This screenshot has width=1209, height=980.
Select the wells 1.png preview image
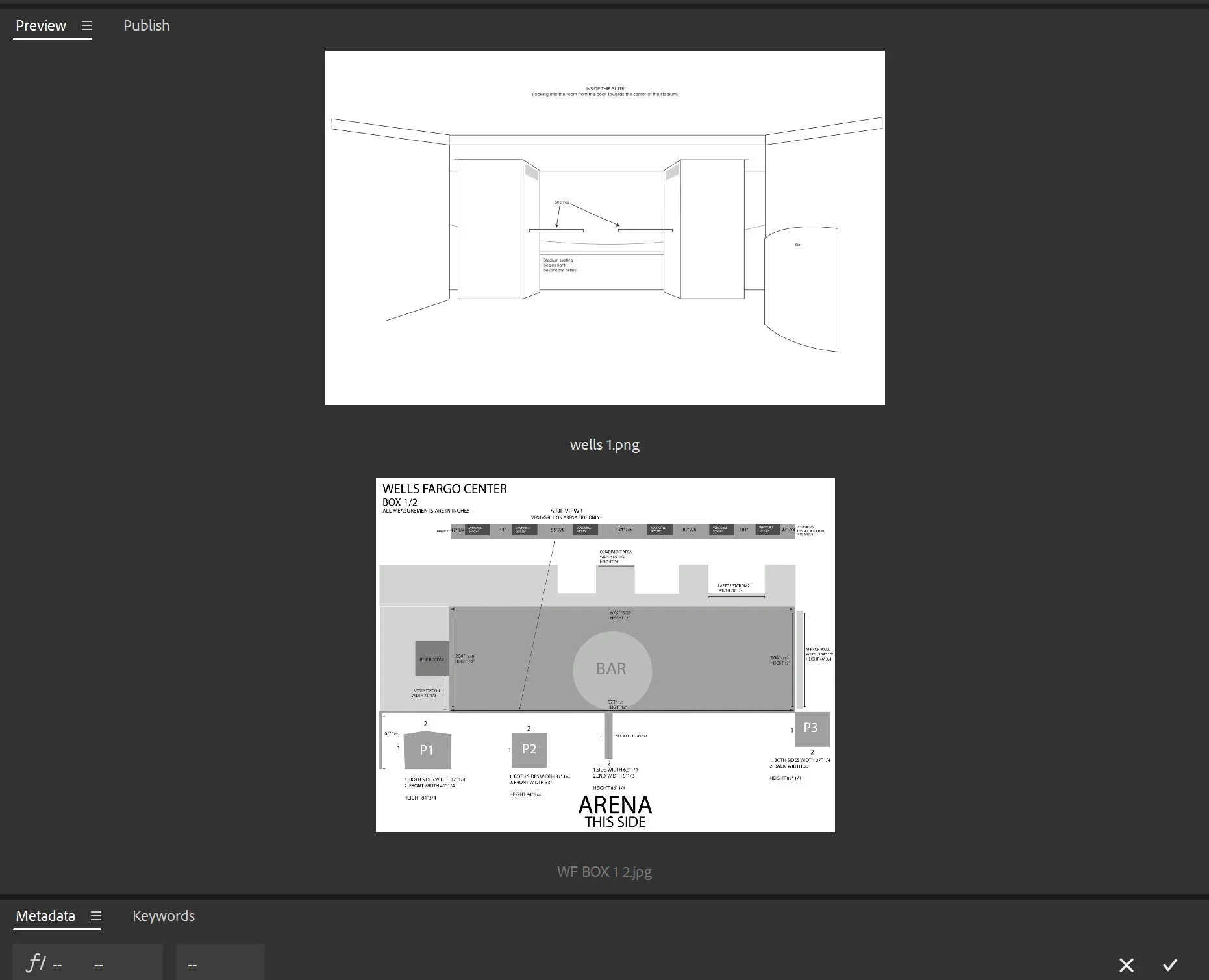pyautogui.click(x=604, y=228)
